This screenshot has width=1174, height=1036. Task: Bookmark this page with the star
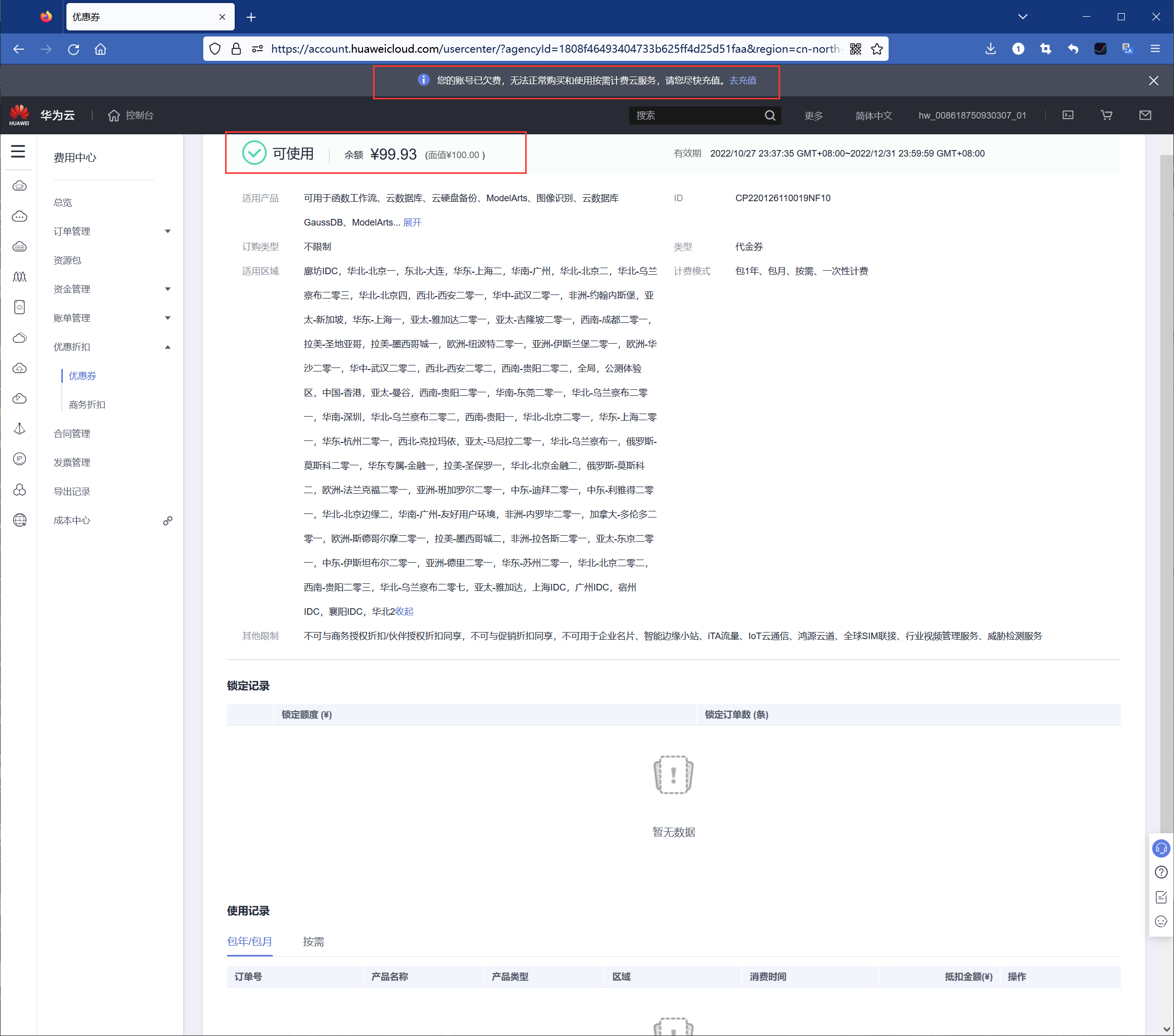pyautogui.click(x=876, y=49)
